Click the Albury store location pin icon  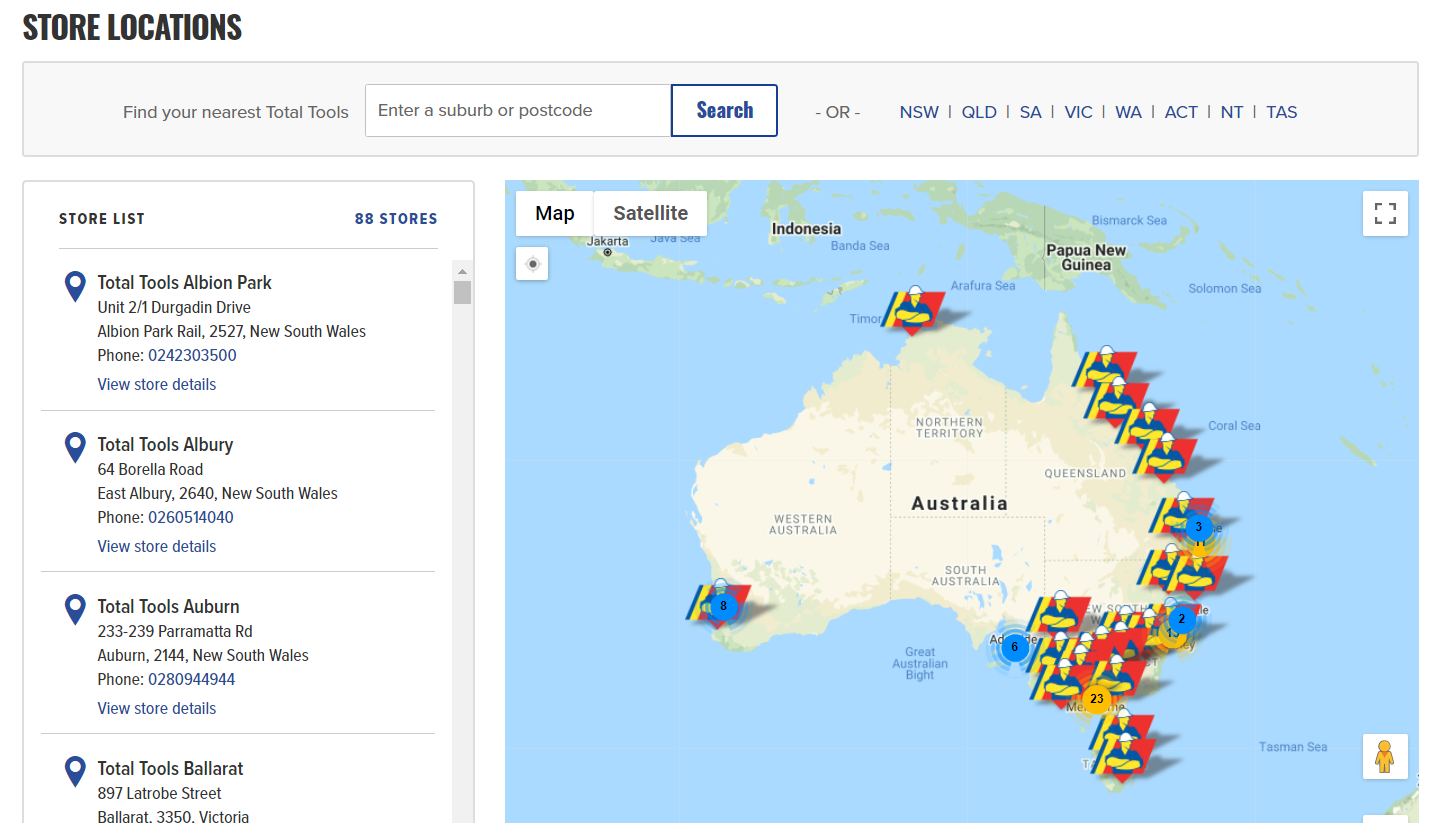(x=75, y=448)
